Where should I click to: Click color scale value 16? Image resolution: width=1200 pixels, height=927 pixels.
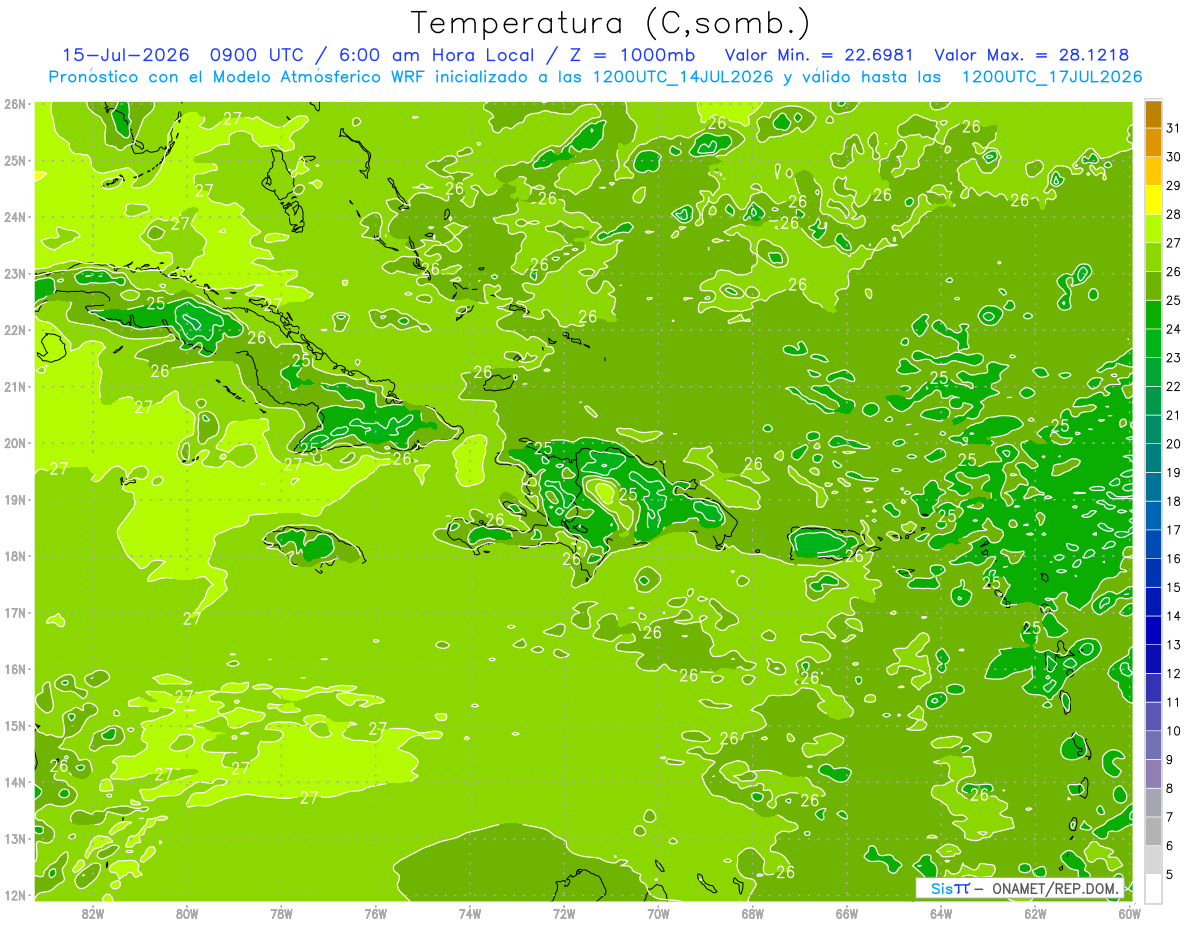1174,559
